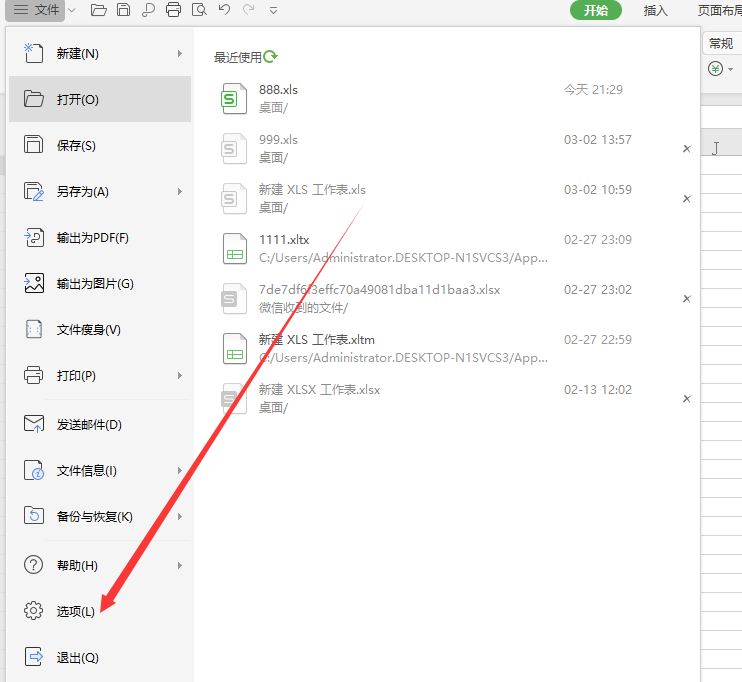Select 打印(P) menu entry
The width and height of the screenshot is (742, 682).
pos(100,375)
